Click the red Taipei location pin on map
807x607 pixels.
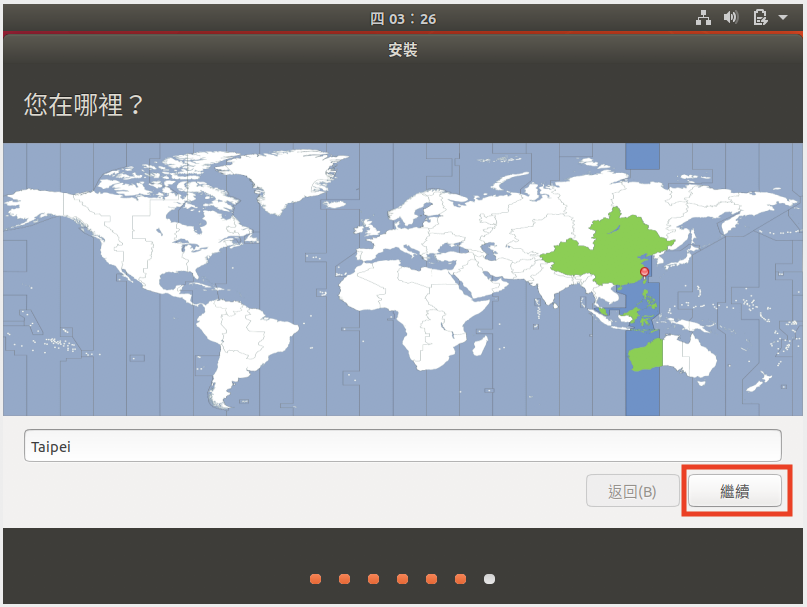coord(644,272)
